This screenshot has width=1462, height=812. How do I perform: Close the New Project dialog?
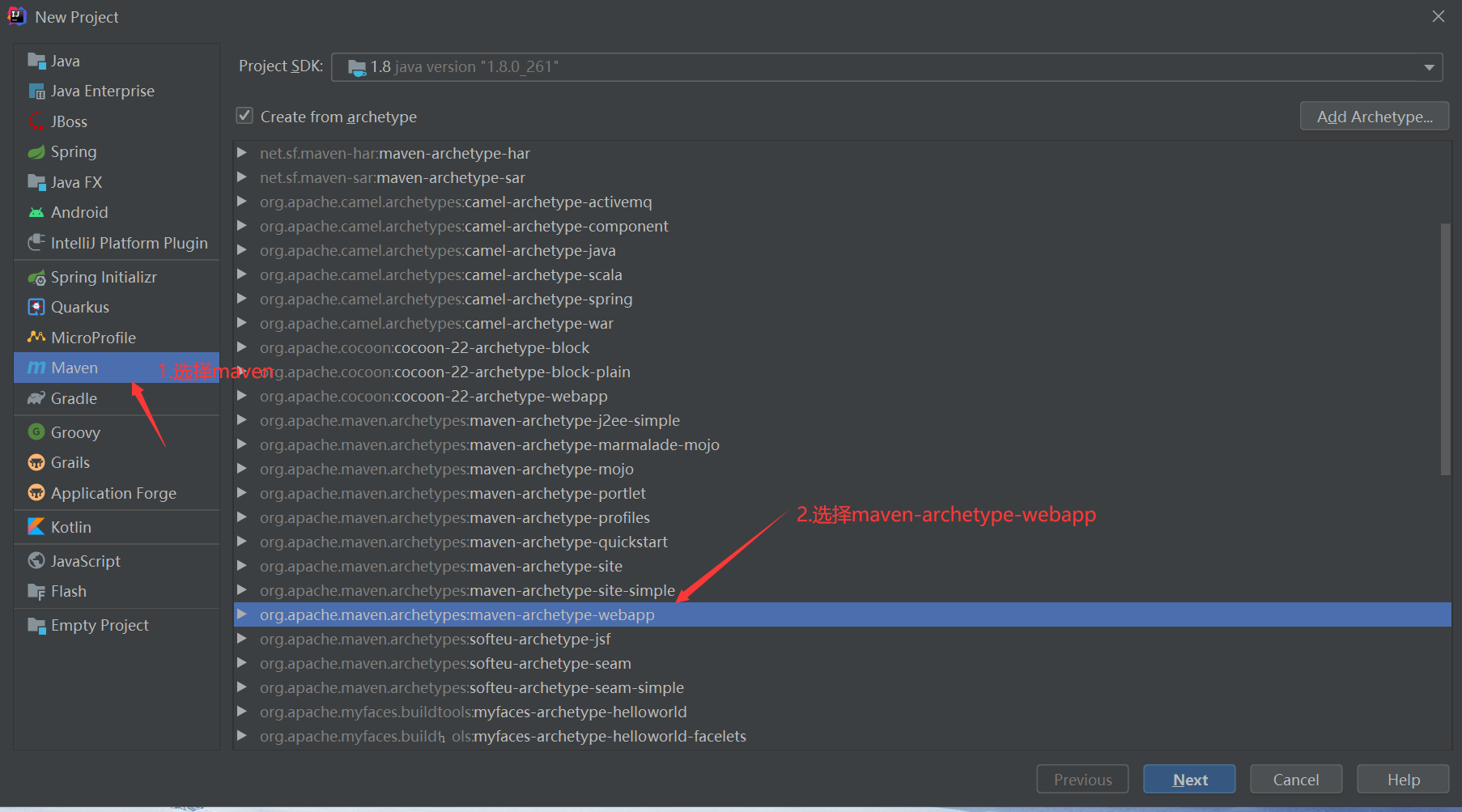pyautogui.click(x=1439, y=16)
